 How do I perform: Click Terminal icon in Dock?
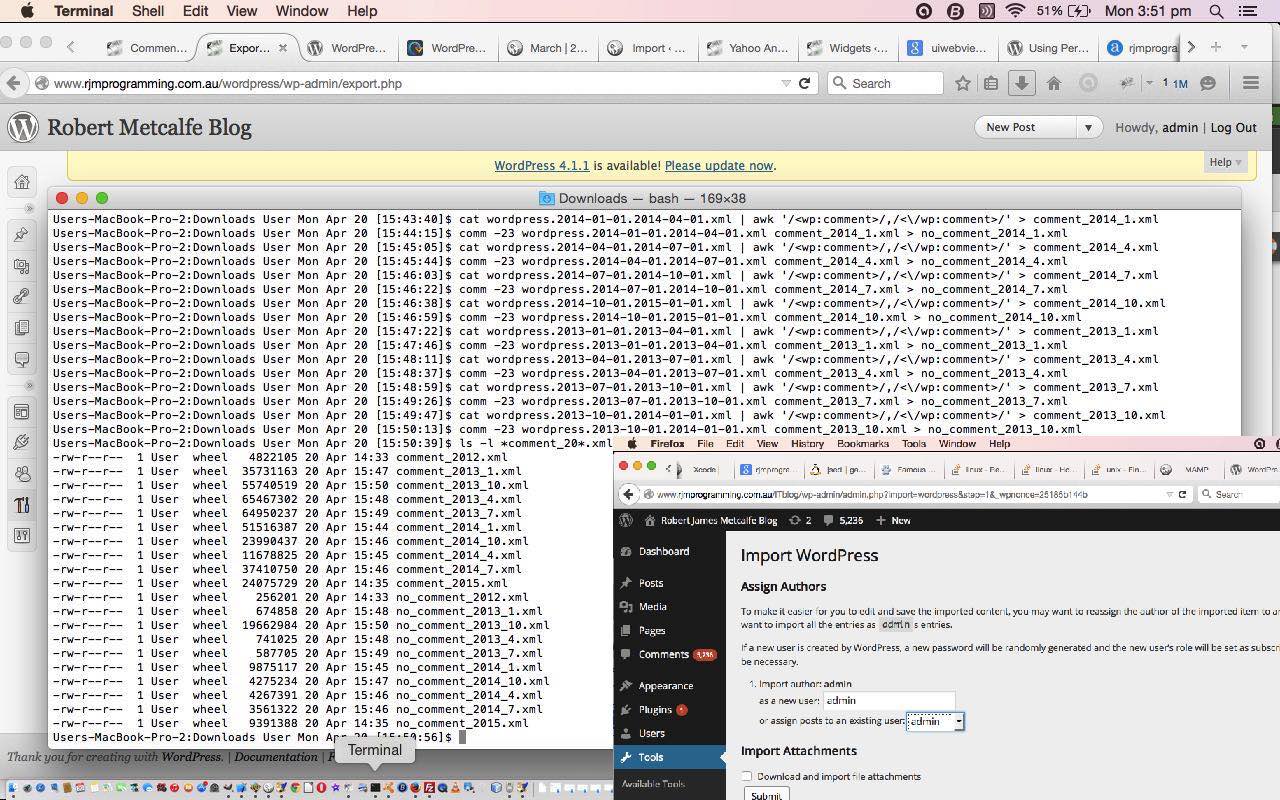[375, 788]
